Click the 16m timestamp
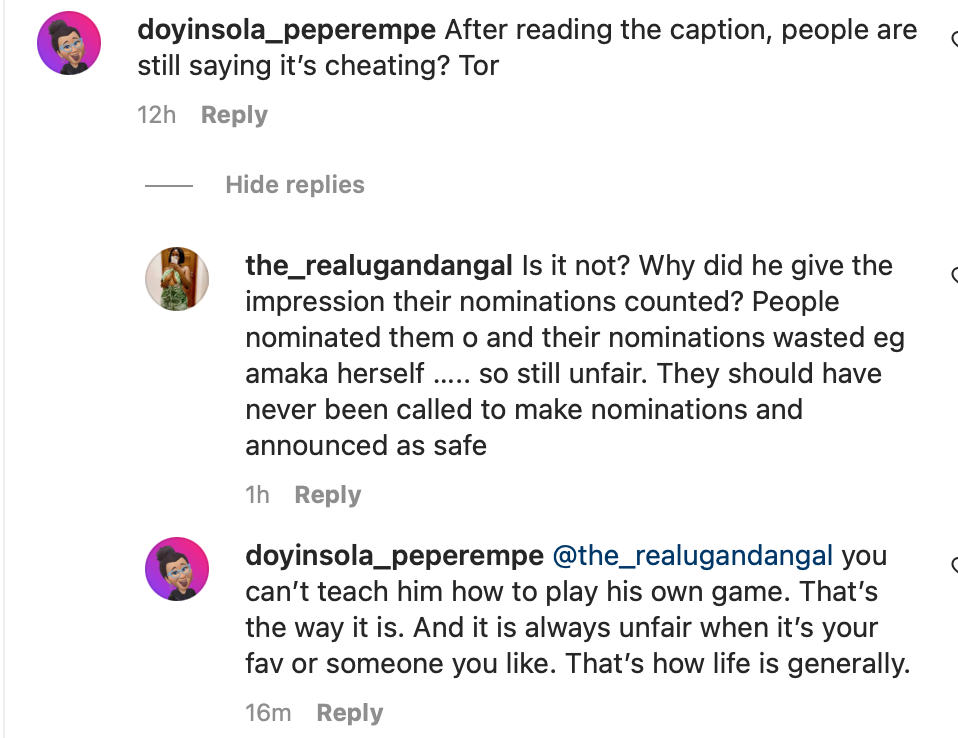Viewport: 958px width, 738px height. [x=268, y=713]
